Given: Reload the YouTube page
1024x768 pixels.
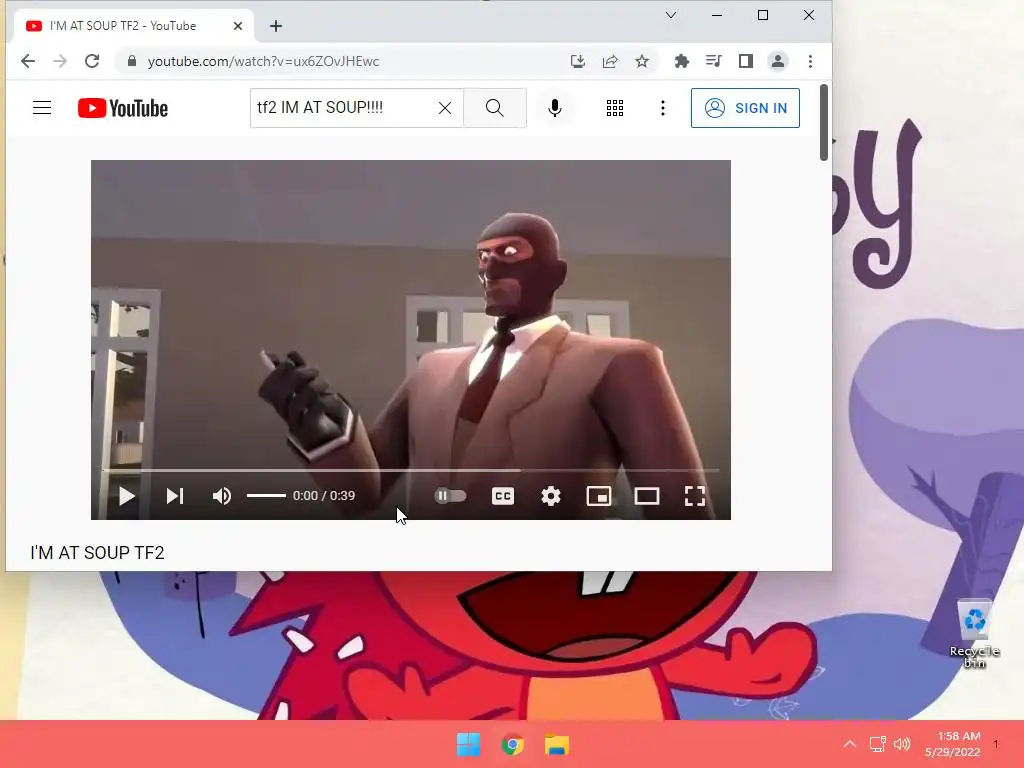Looking at the screenshot, I should (92, 61).
